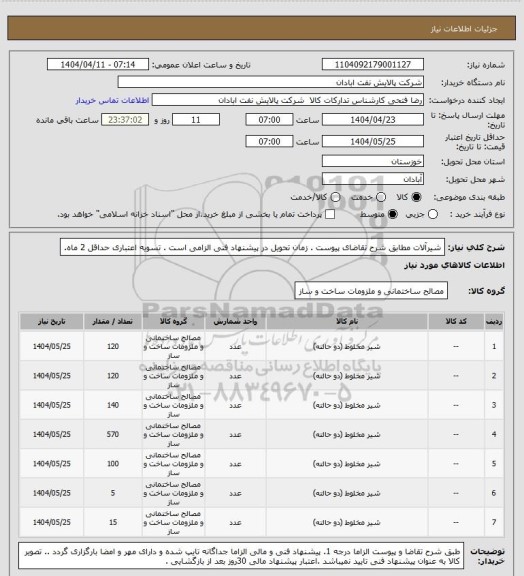This screenshot has width=524, height=576.
Task: Click the delivery city field آبادان
Action: pos(373,179)
